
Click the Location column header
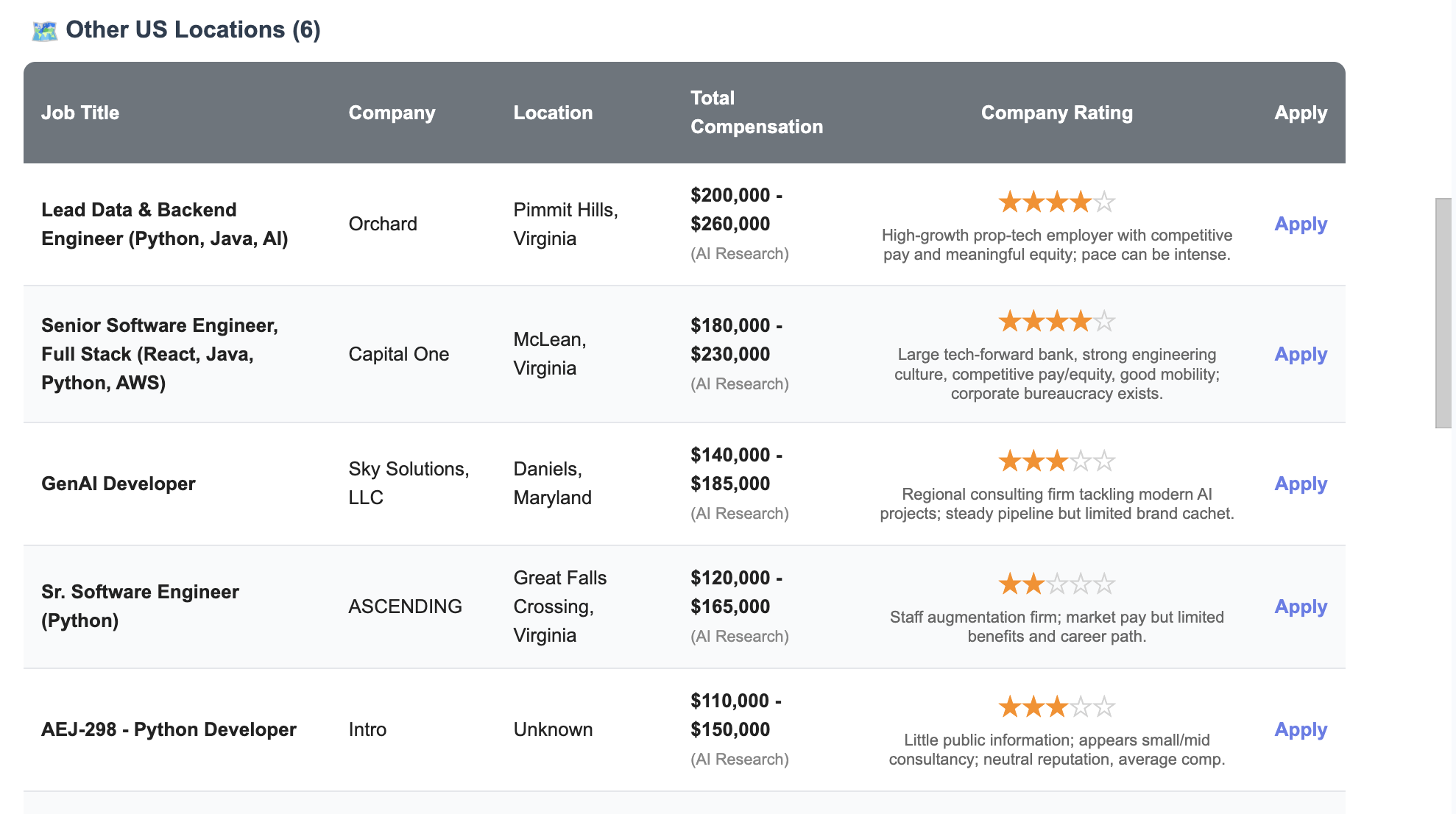coord(553,113)
